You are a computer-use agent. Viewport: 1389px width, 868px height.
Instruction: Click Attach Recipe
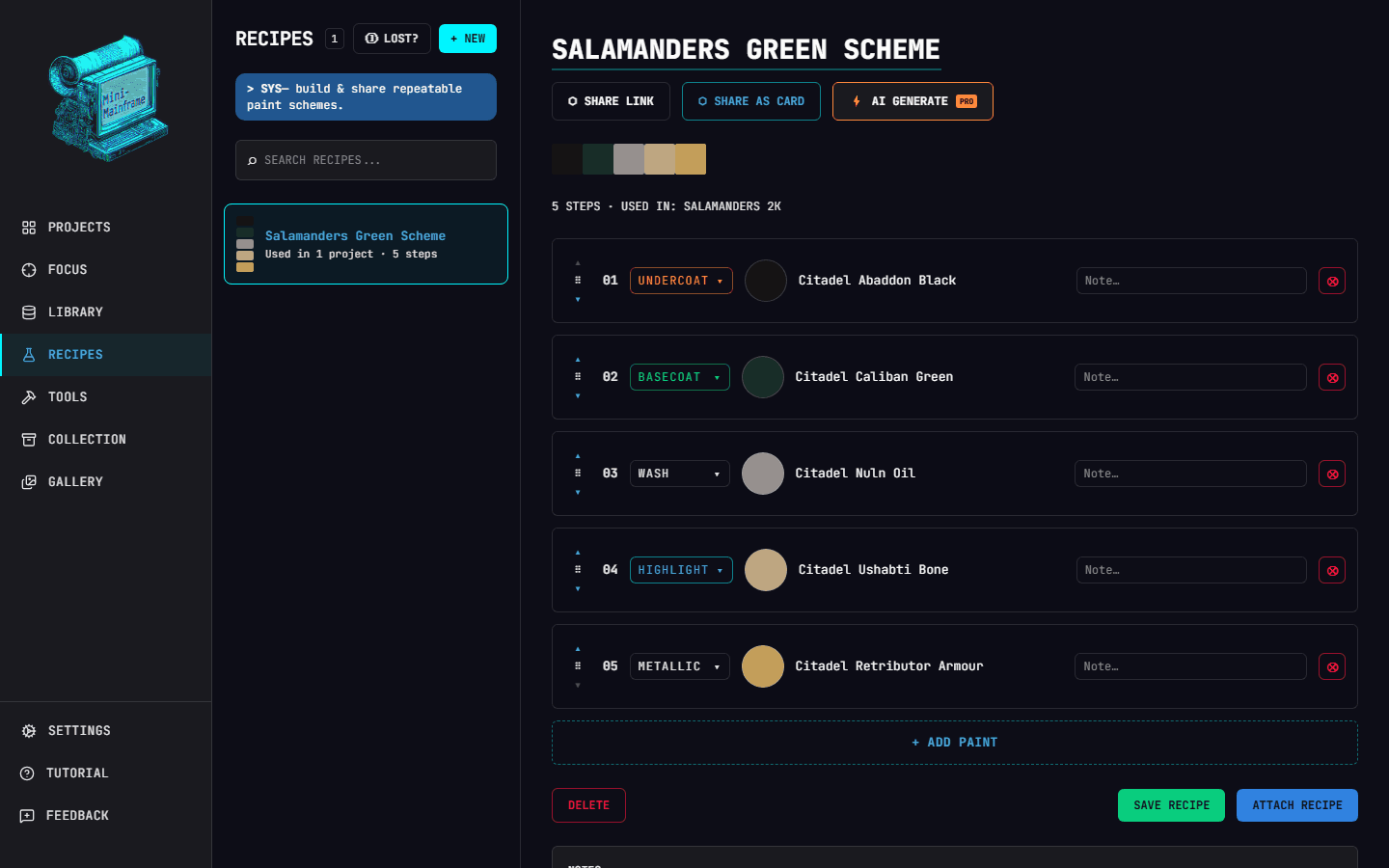tap(1297, 805)
